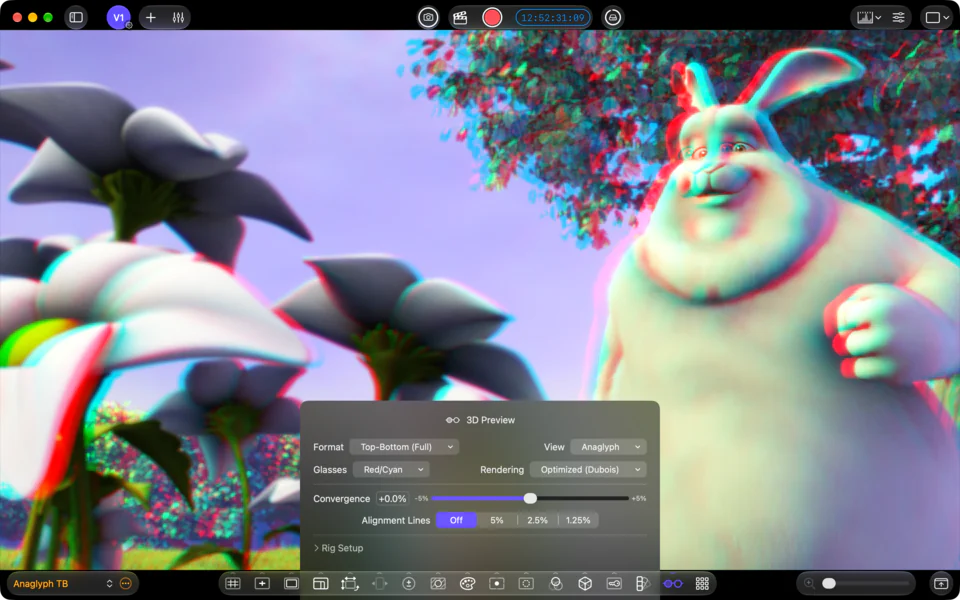Click the Convergence +0.0% value field
This screenshot has width=960, height=600.
coord(392,498)
